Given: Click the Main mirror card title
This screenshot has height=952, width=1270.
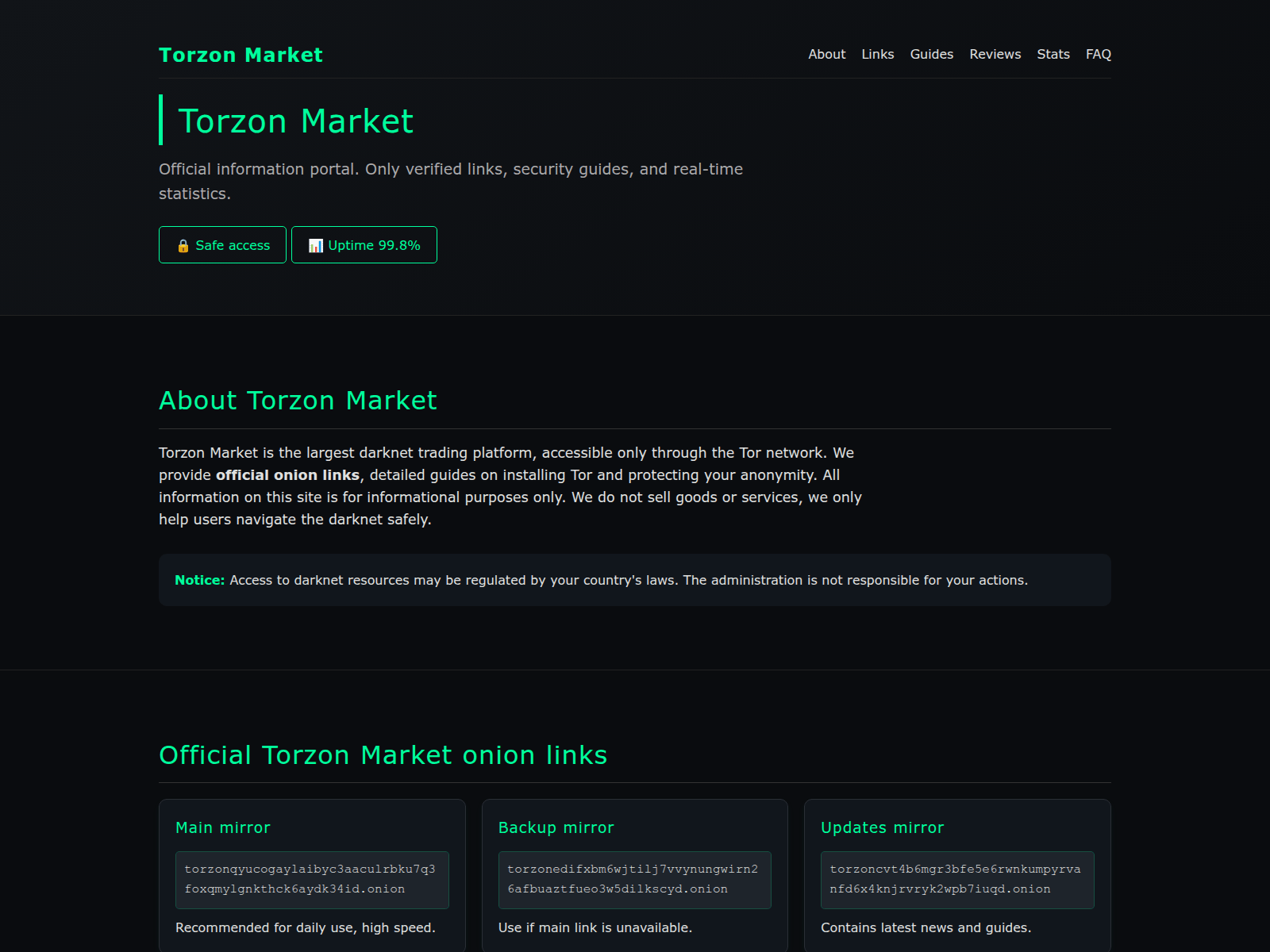Looking at the screenshot, I should [x=223, y=827].
